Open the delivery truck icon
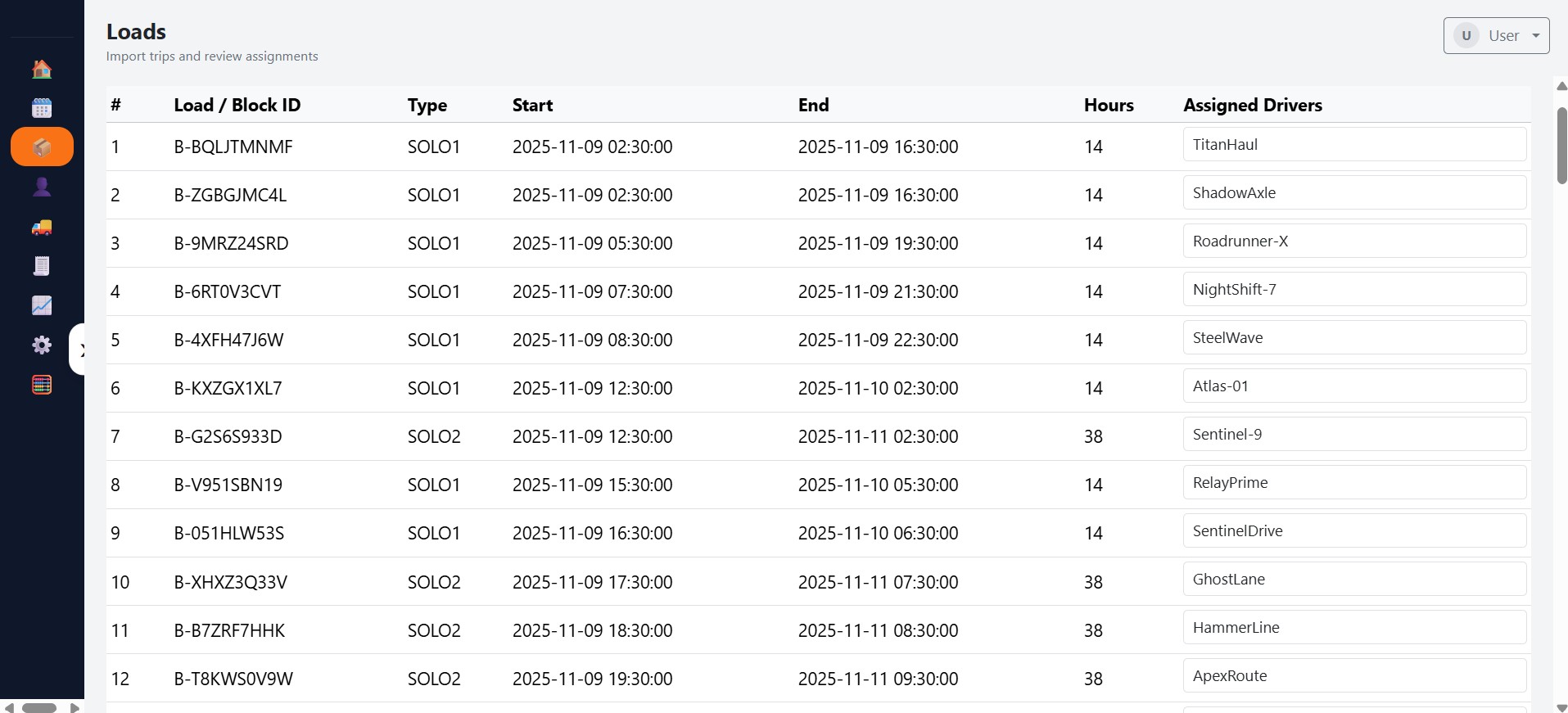The height and width of the screenshot is (713, 1568). (x=42, y=227)
